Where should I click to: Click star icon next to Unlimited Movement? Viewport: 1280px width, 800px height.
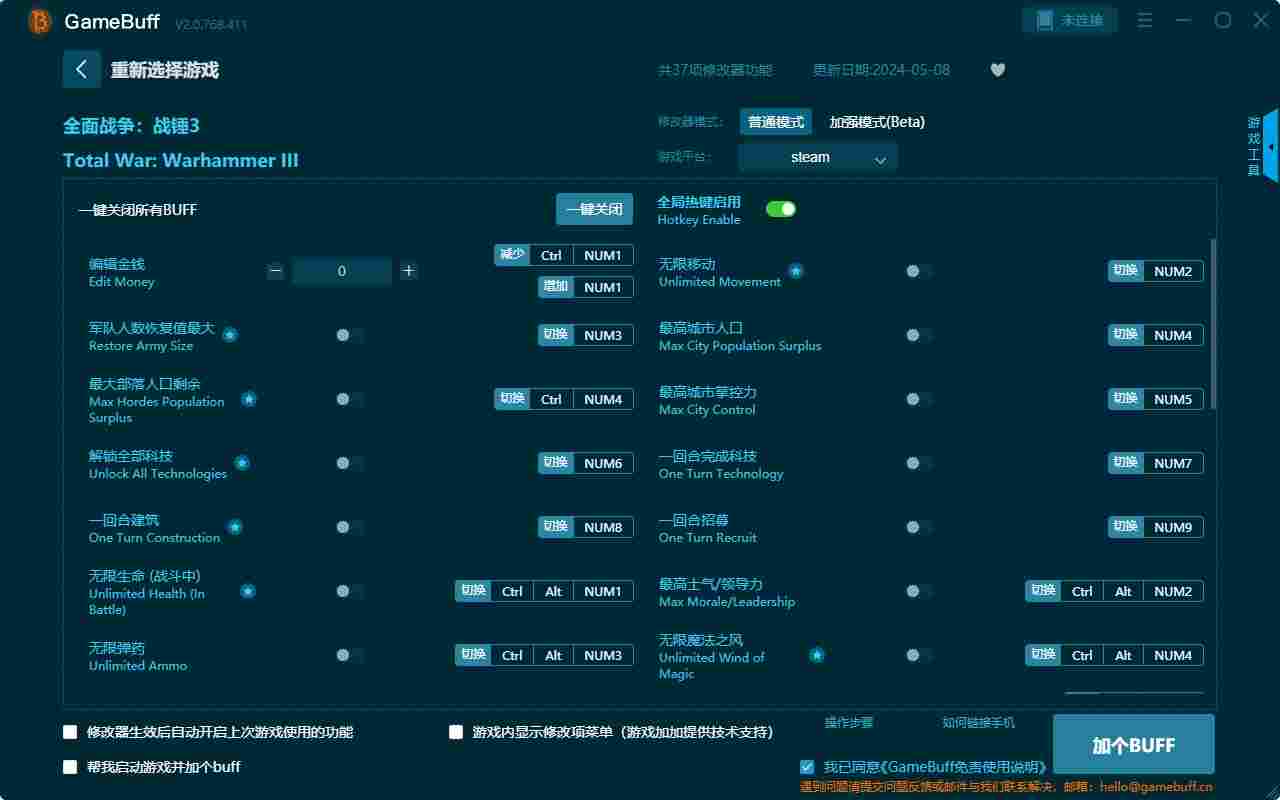(796, 271)
